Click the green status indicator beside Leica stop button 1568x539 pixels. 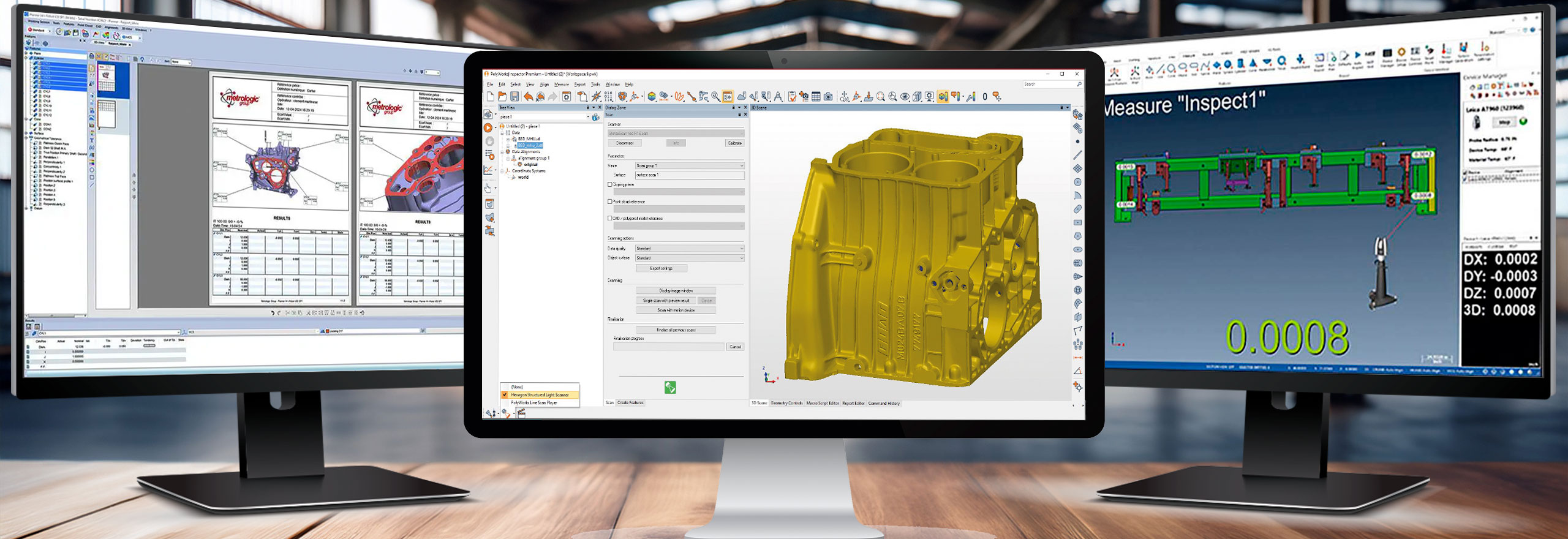coord(1523,121)
